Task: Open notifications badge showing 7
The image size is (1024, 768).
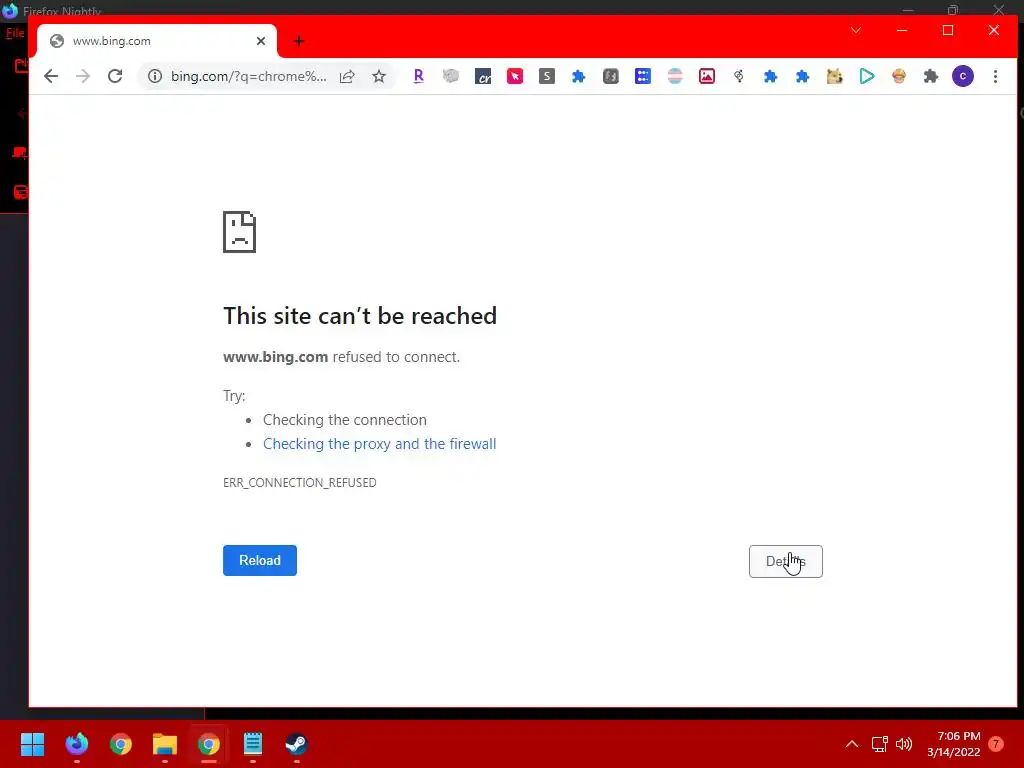Action: (x=996, y=744)
